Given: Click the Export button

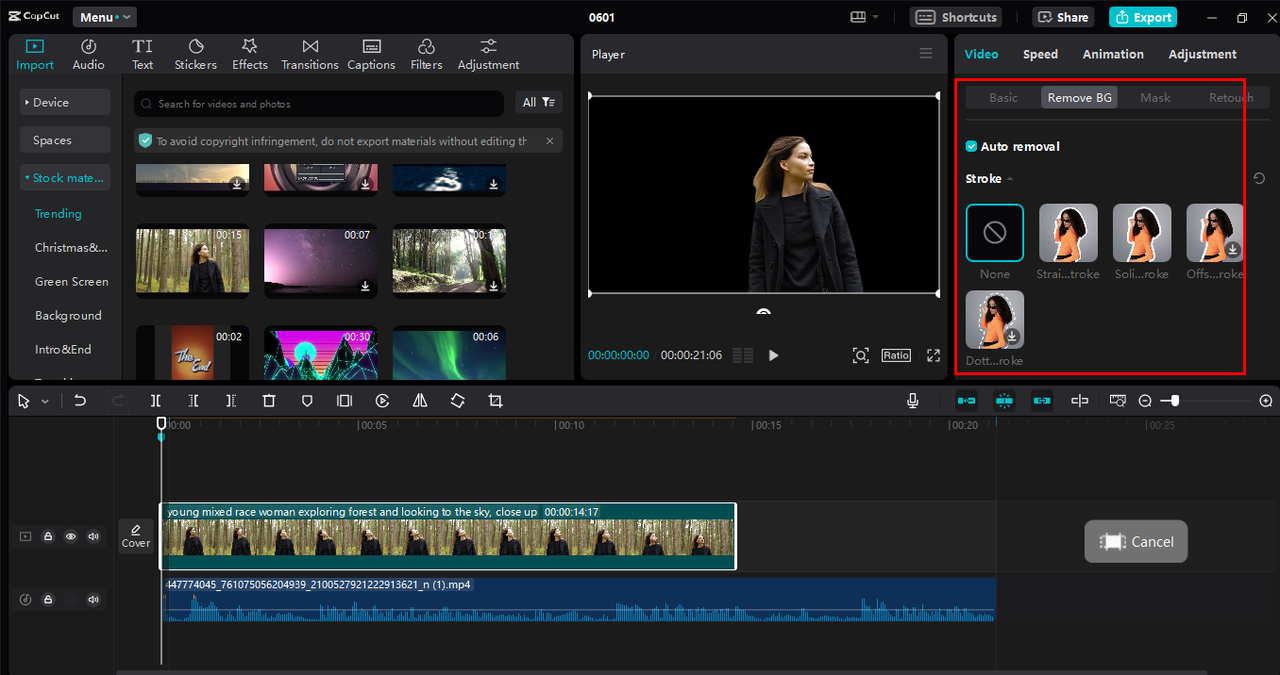Looking at the screenshot, I should 1142,17.
